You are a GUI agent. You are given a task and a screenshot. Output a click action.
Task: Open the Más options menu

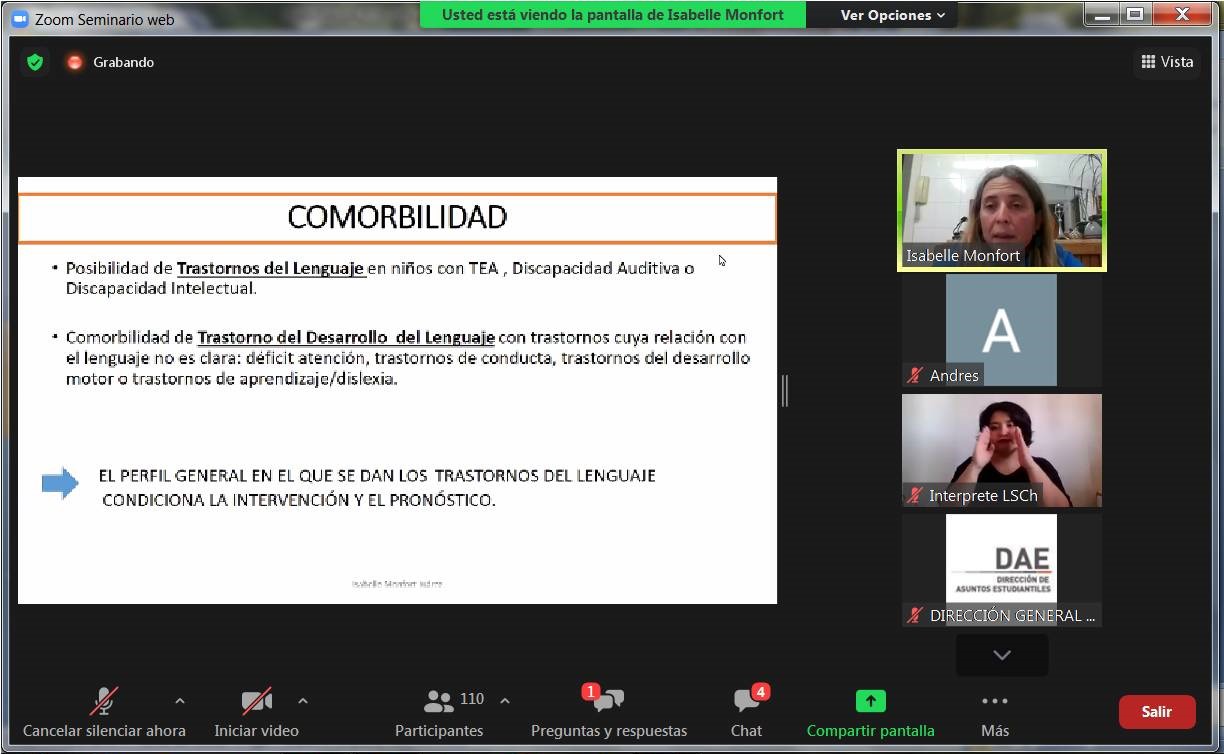click(994, 711)
